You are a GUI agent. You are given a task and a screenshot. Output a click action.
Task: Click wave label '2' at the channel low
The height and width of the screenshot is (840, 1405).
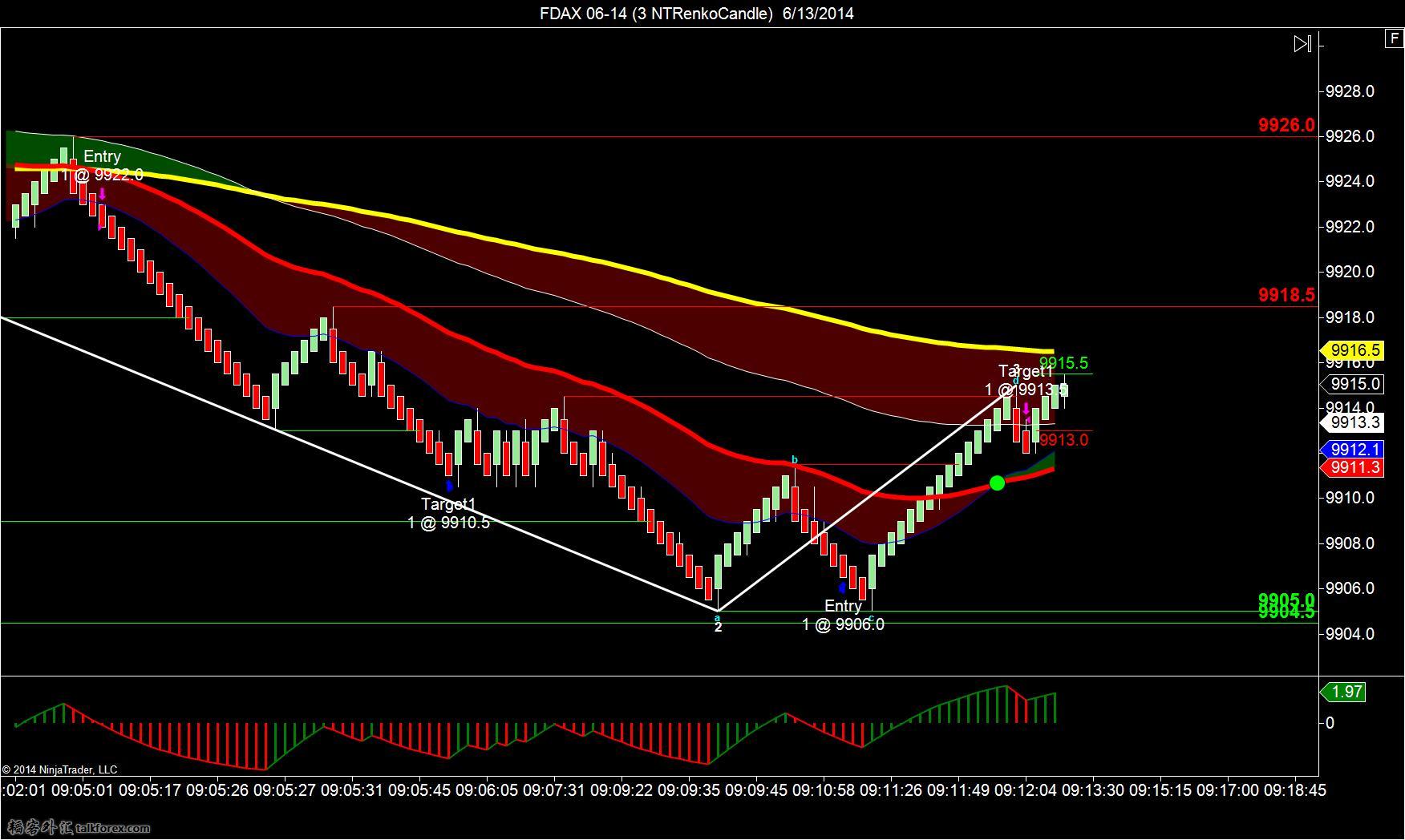pos(719,628)
